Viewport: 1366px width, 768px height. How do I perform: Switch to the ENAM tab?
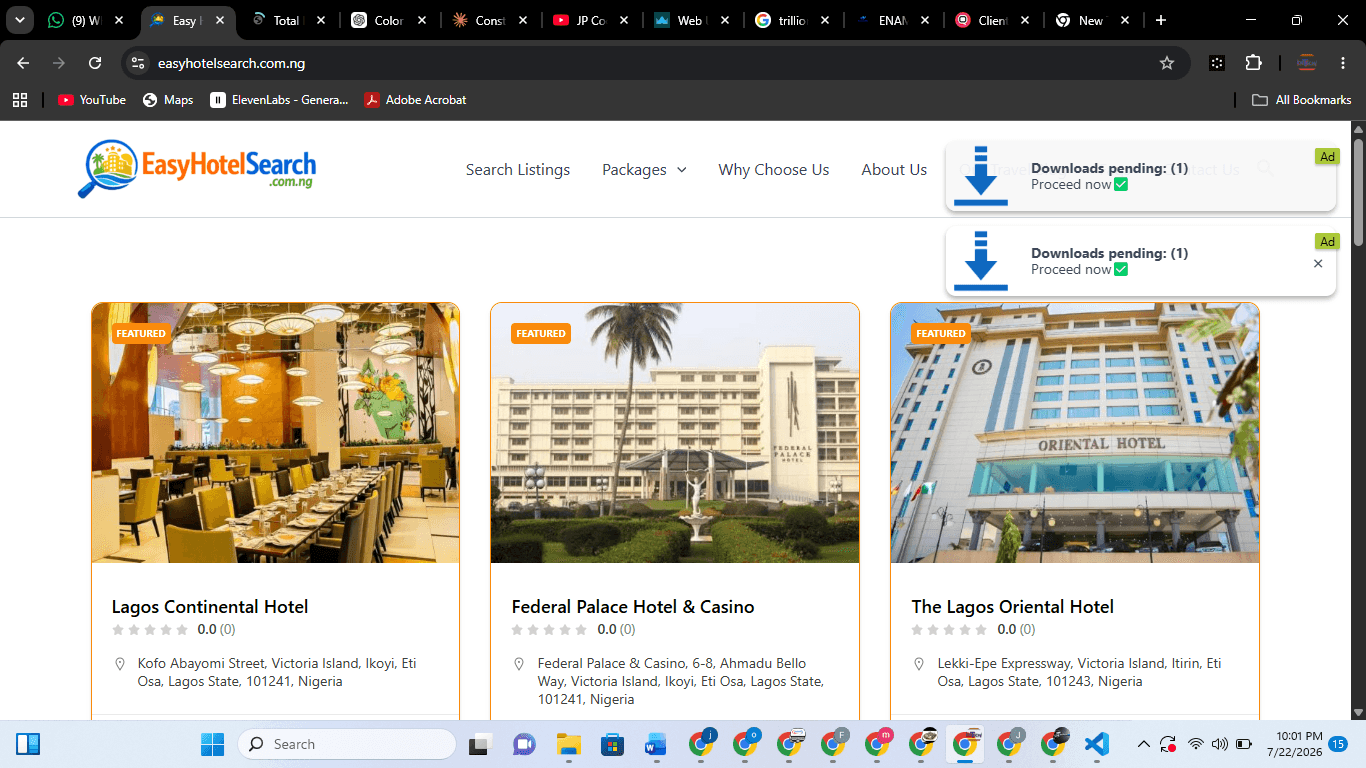(892, 20)
